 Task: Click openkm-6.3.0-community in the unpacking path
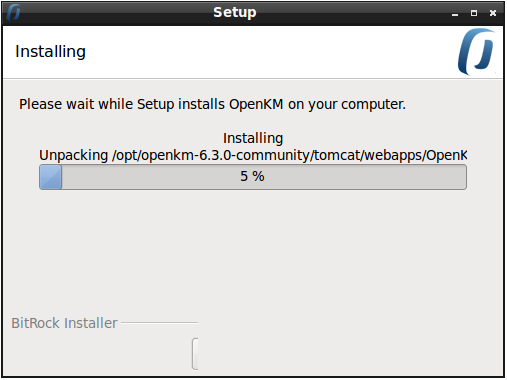pyautogui.click(x=226, y=156)
